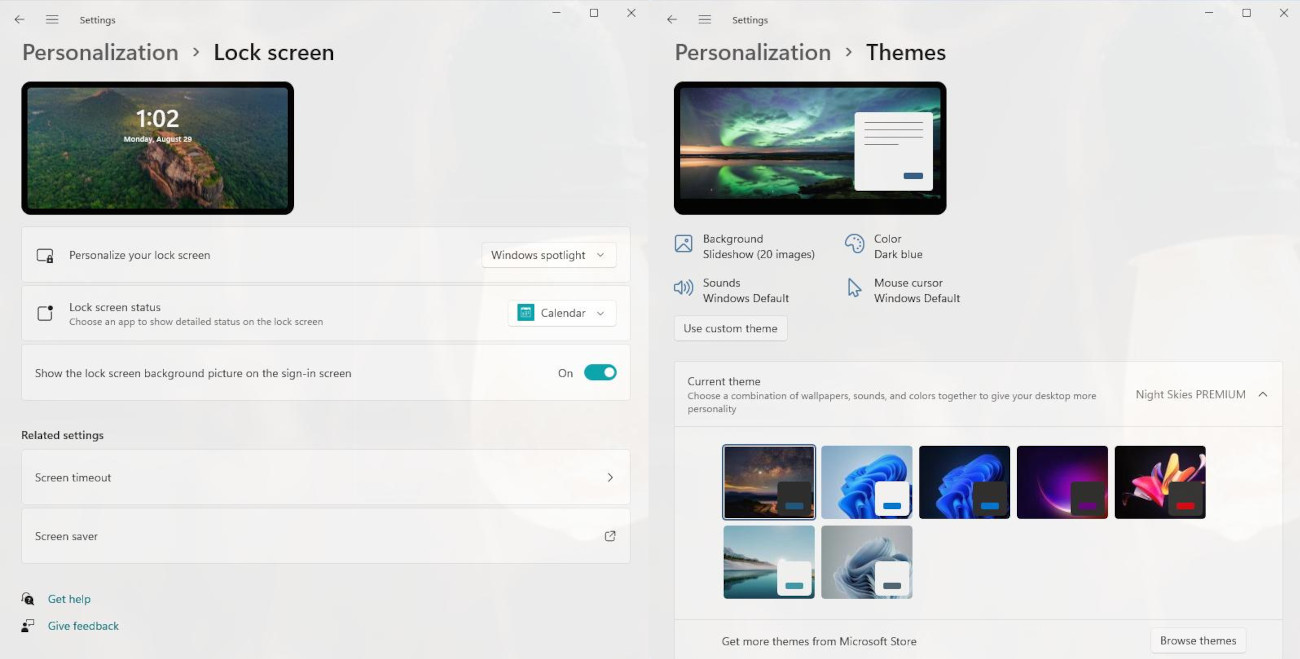Select the Windows light bloom theme
Image resolution: width=1300 pixels, height=659 pixels.
coord(867,482)
